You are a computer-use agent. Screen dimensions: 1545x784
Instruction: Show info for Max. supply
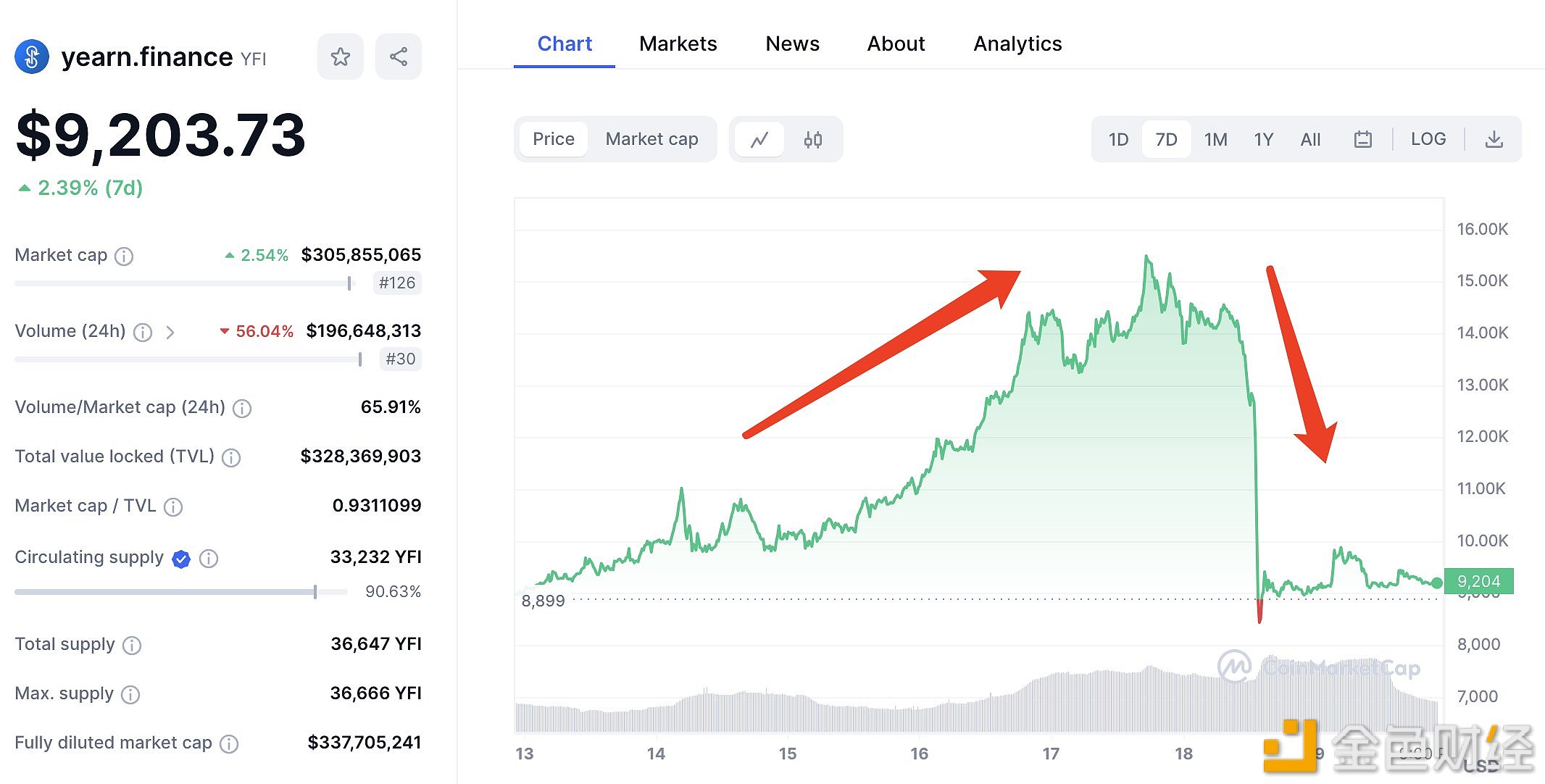pos(130,695)
